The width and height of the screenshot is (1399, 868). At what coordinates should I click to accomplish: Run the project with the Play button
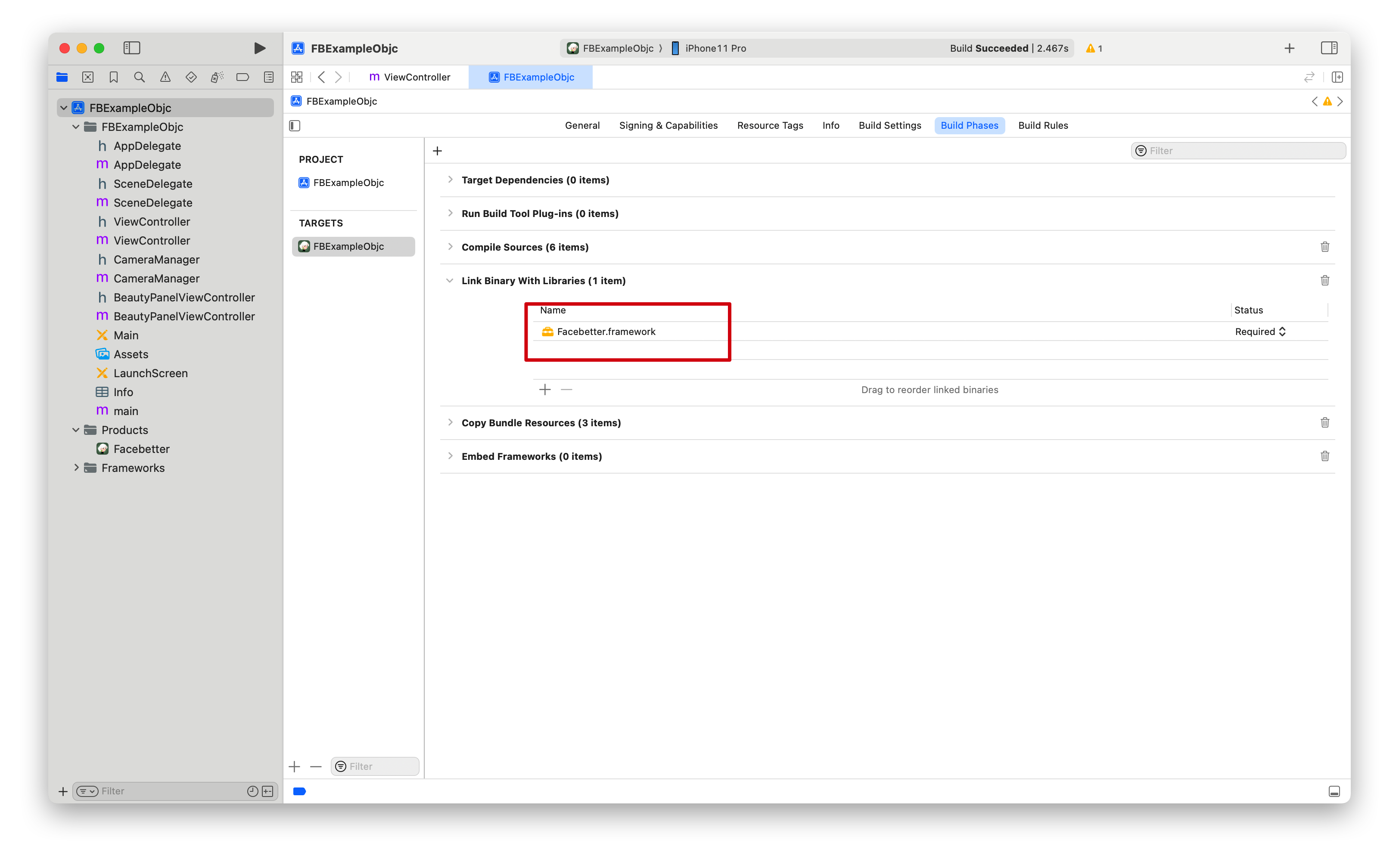click(x=260, y=48)
